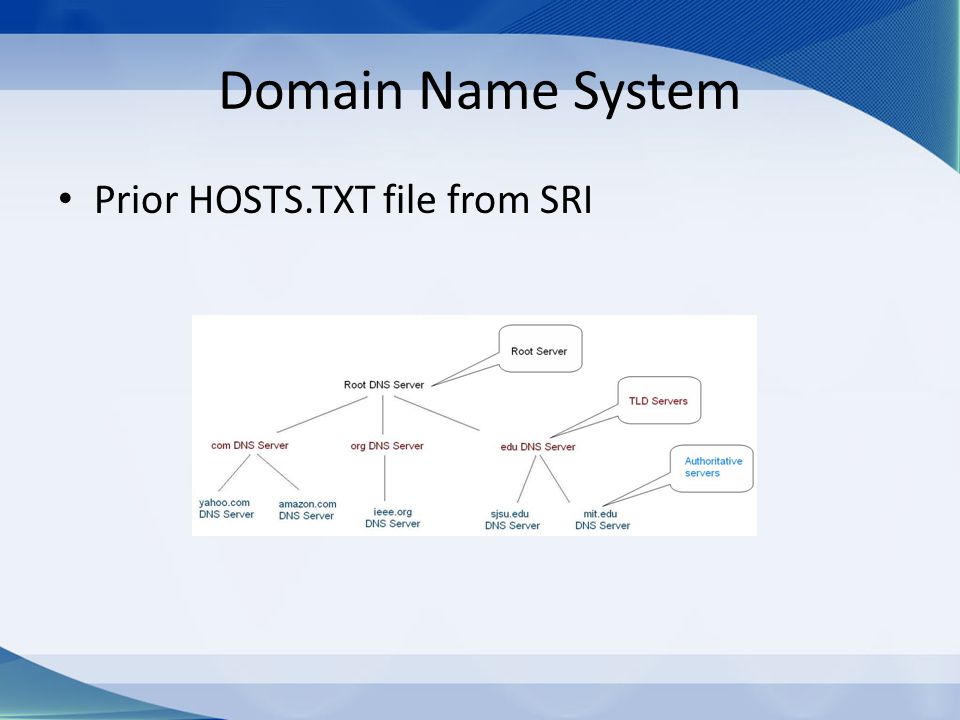Click the Root DNS Server node
This screenshot has height=720, width=960.
[x=384, y=384]
